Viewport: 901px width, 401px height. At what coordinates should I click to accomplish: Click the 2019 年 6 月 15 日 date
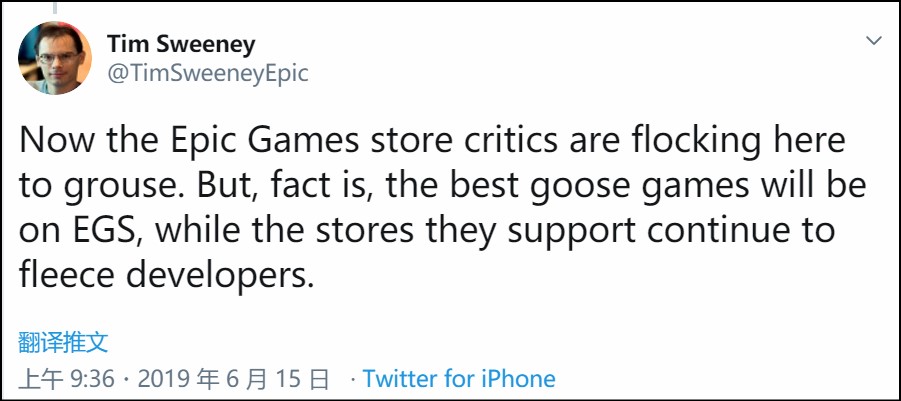point(234,380)
